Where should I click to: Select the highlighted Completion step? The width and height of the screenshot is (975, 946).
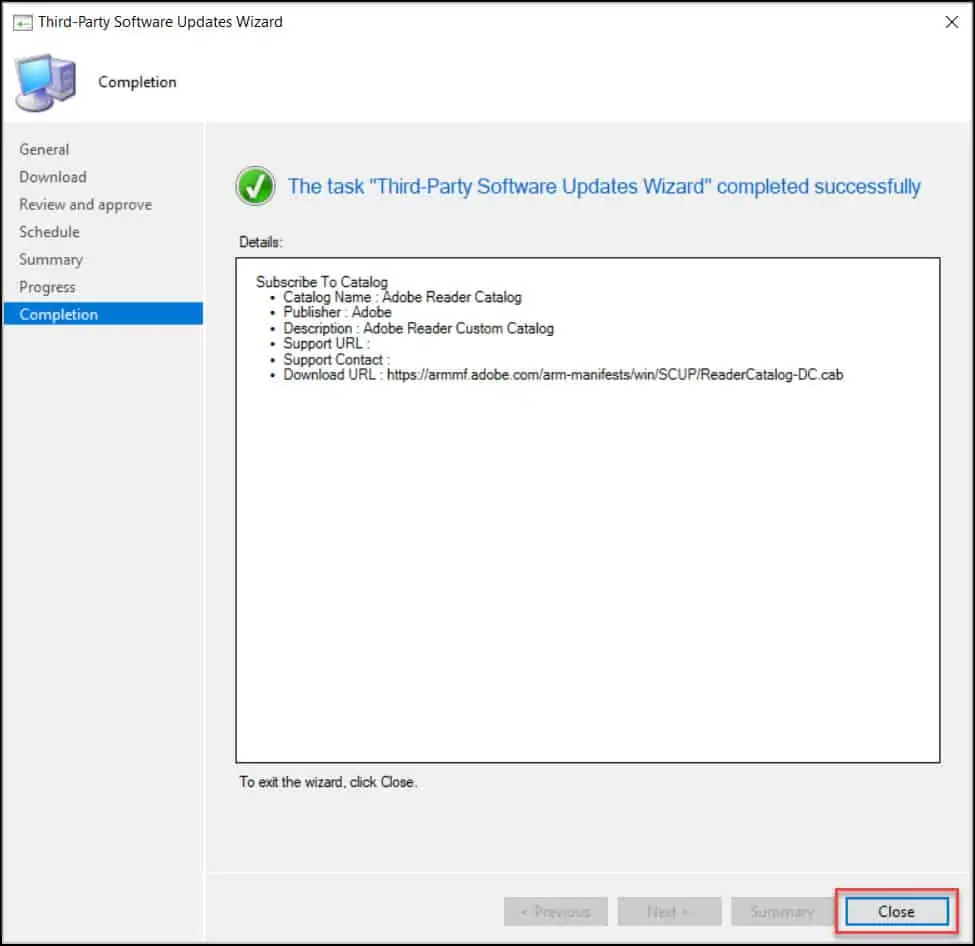(103, 314)
